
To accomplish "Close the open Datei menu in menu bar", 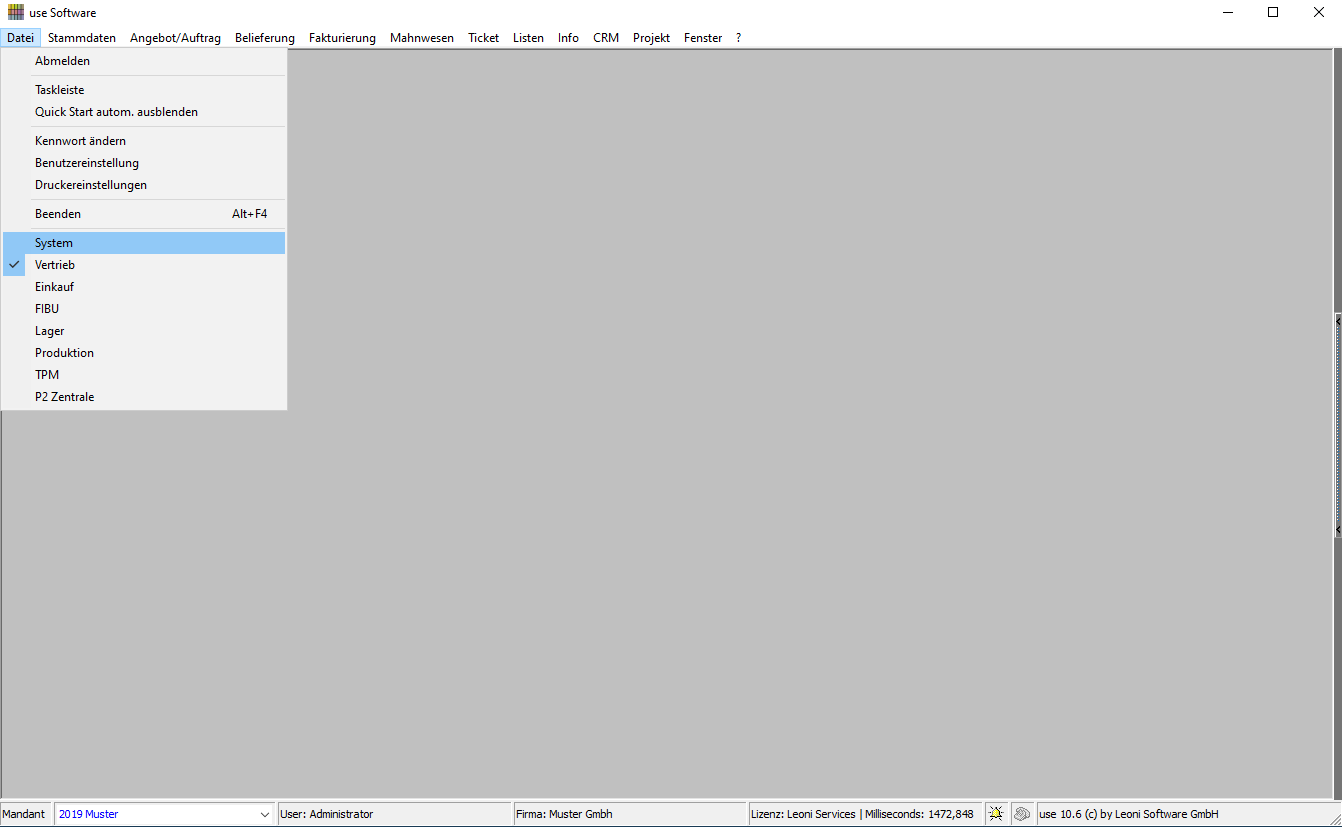I will click(x=21, y=38).
